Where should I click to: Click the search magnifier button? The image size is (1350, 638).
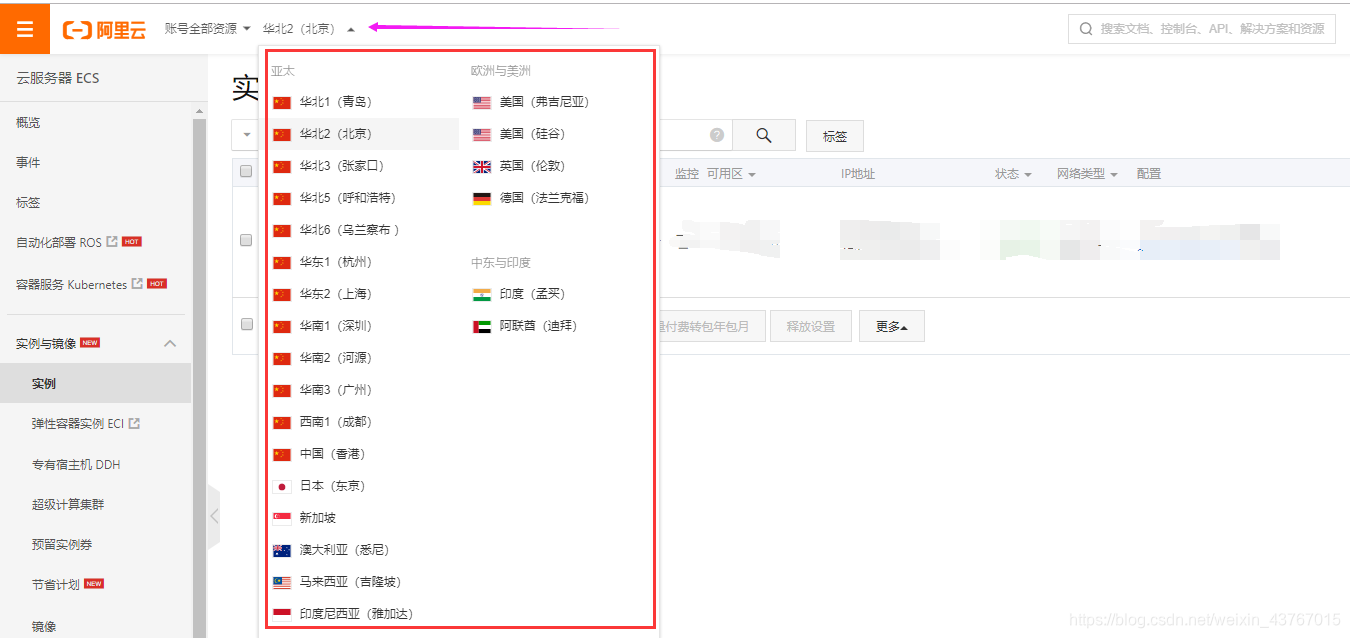click(x=764, y=135)
